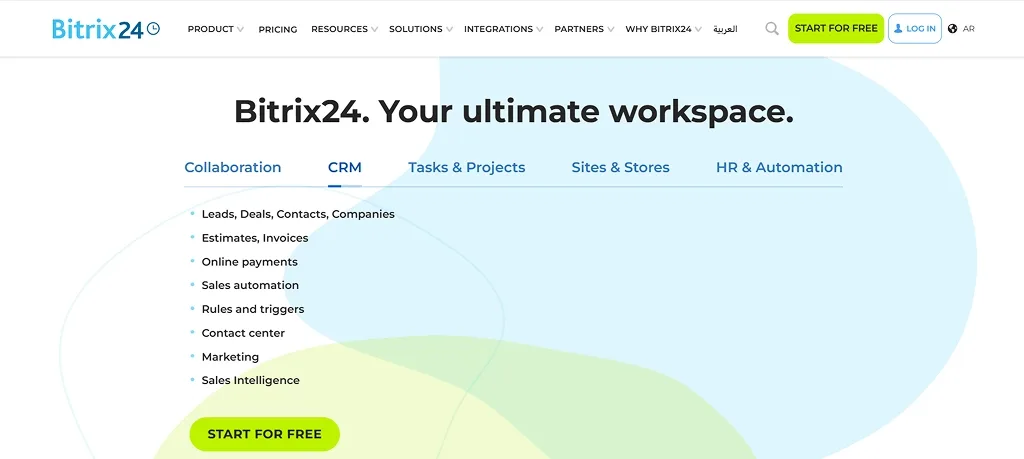Switch to the Tasks & Projects tab
Viewport: 1024px width, 459px height.
pyautogui.click(x=466, y=167)
